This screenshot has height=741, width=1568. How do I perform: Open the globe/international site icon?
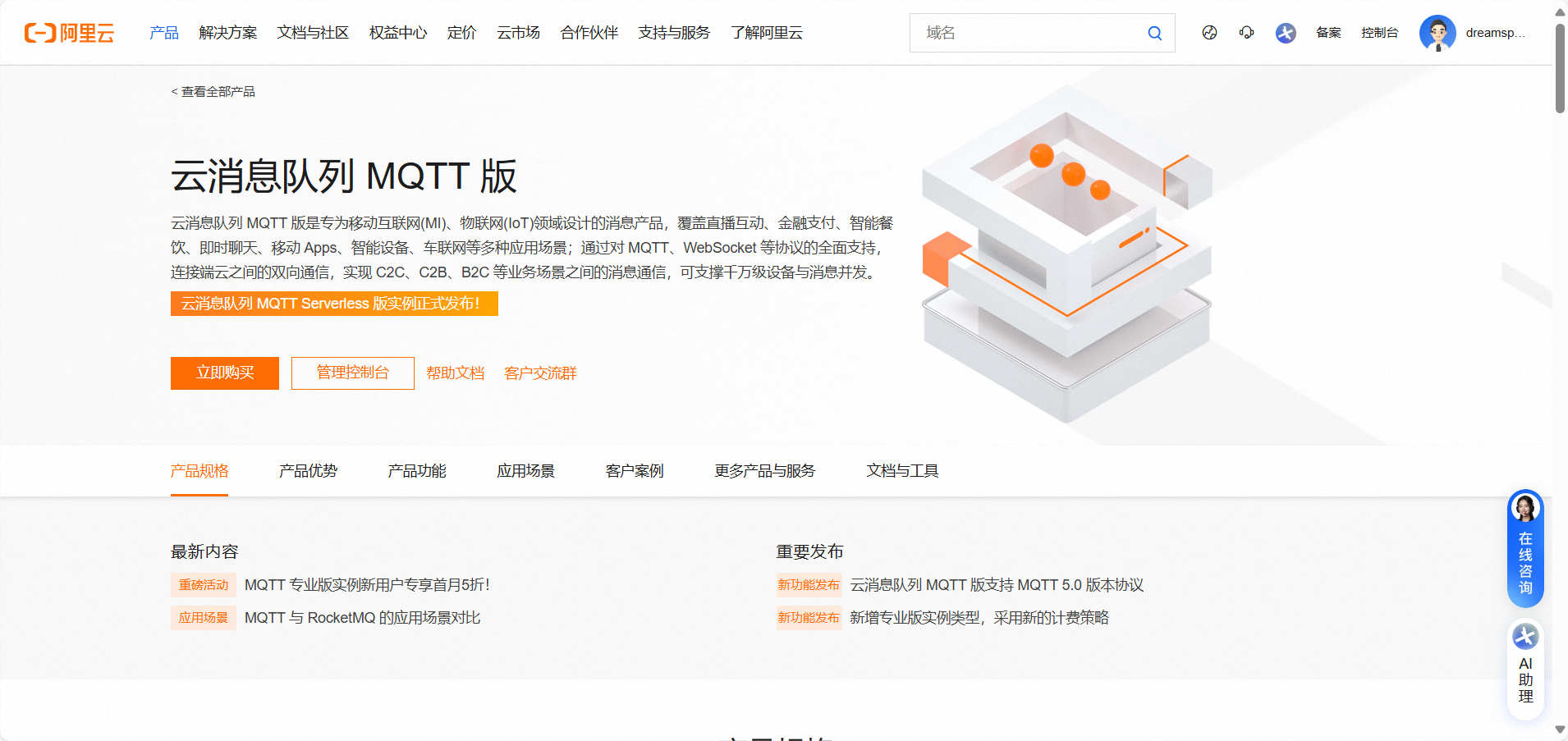1209,33
